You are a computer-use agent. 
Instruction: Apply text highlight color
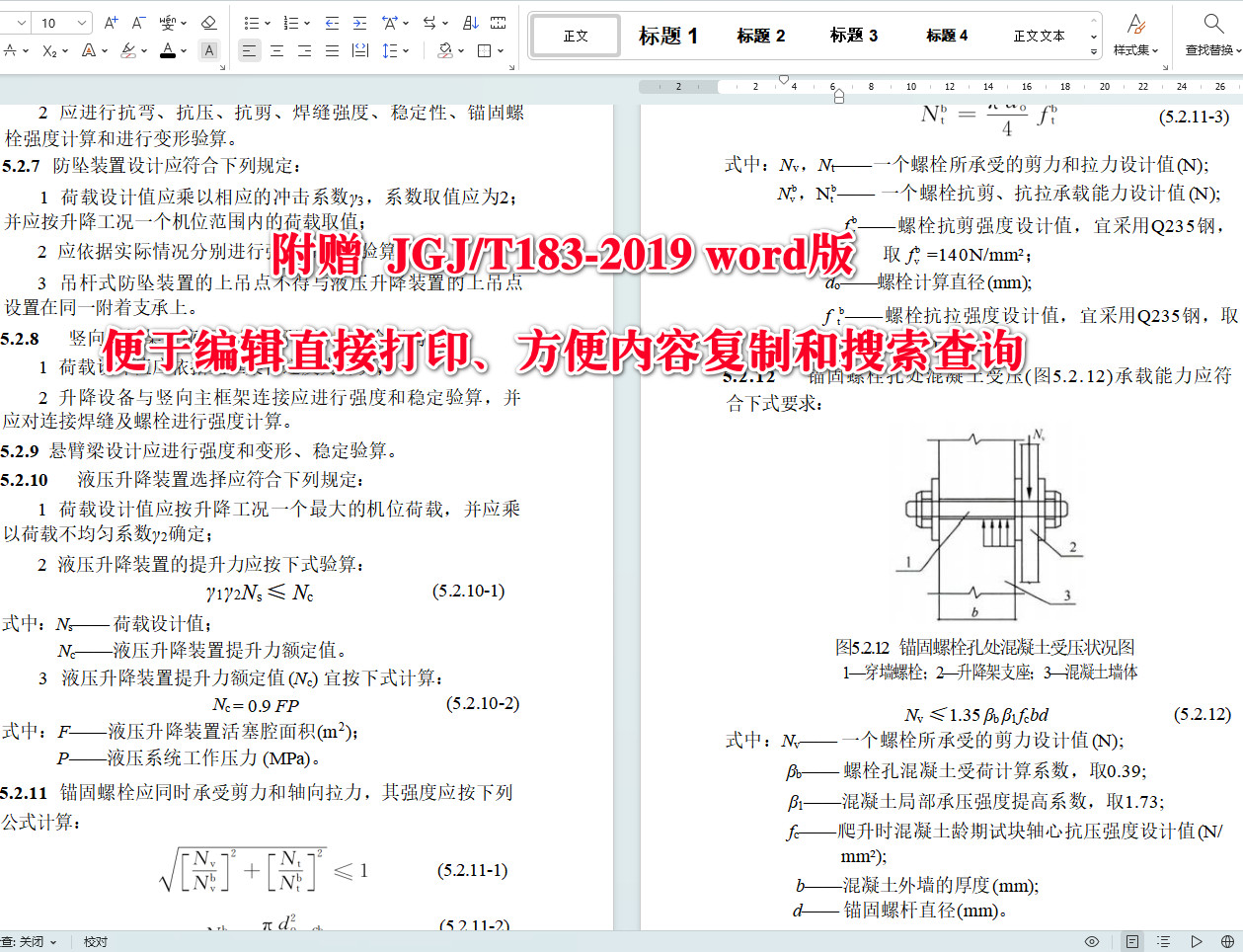128,50
